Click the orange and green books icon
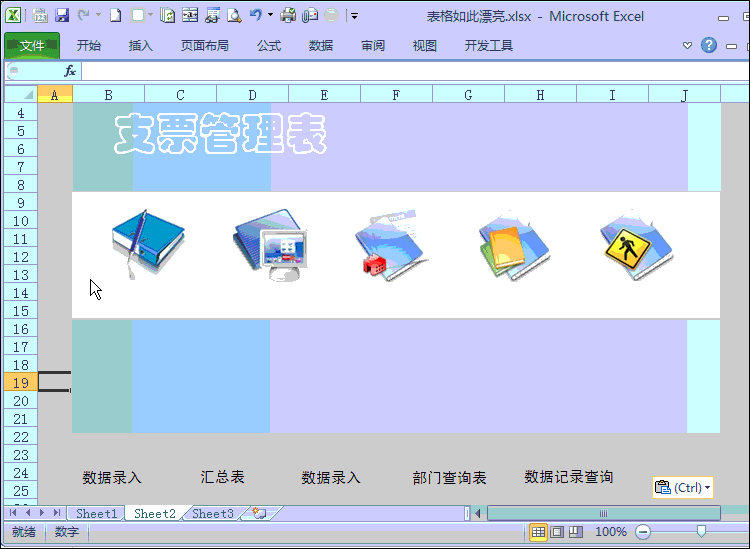The height and width of the screenshot is (549, 750). coord(515,245)
